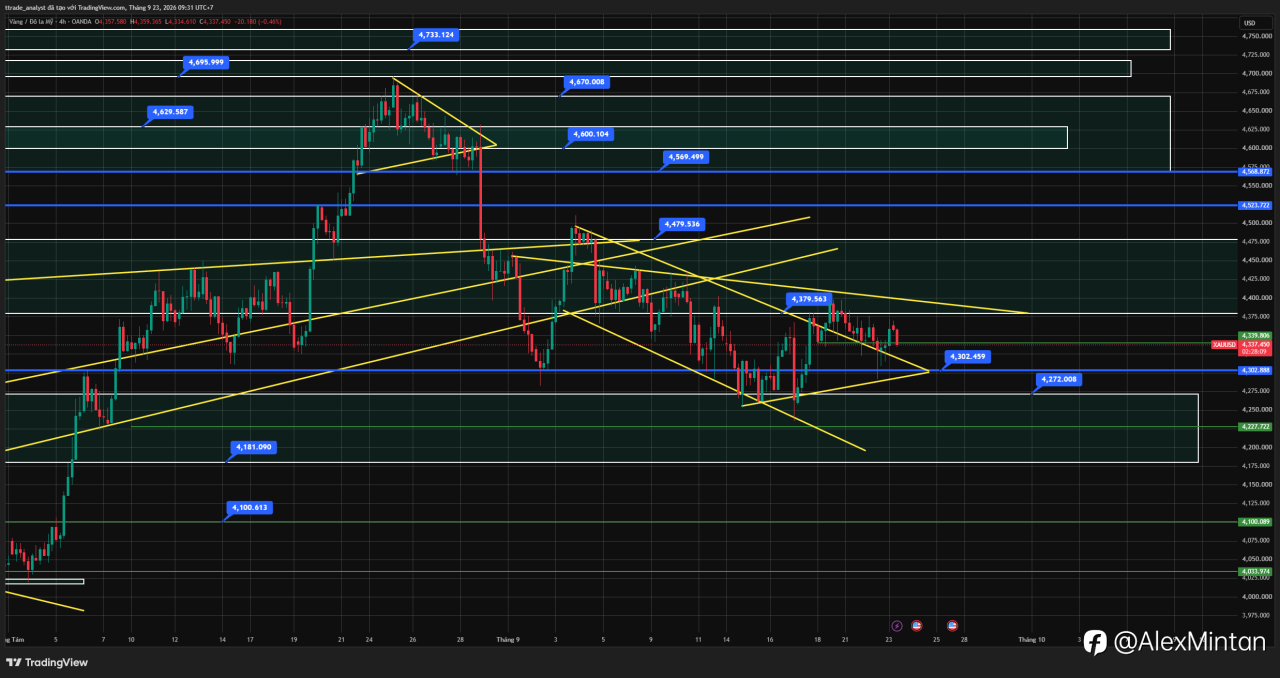Click the green 4,227.722 axis price label
Viewport: 1280px width, 678px height.
point(1255,426)
